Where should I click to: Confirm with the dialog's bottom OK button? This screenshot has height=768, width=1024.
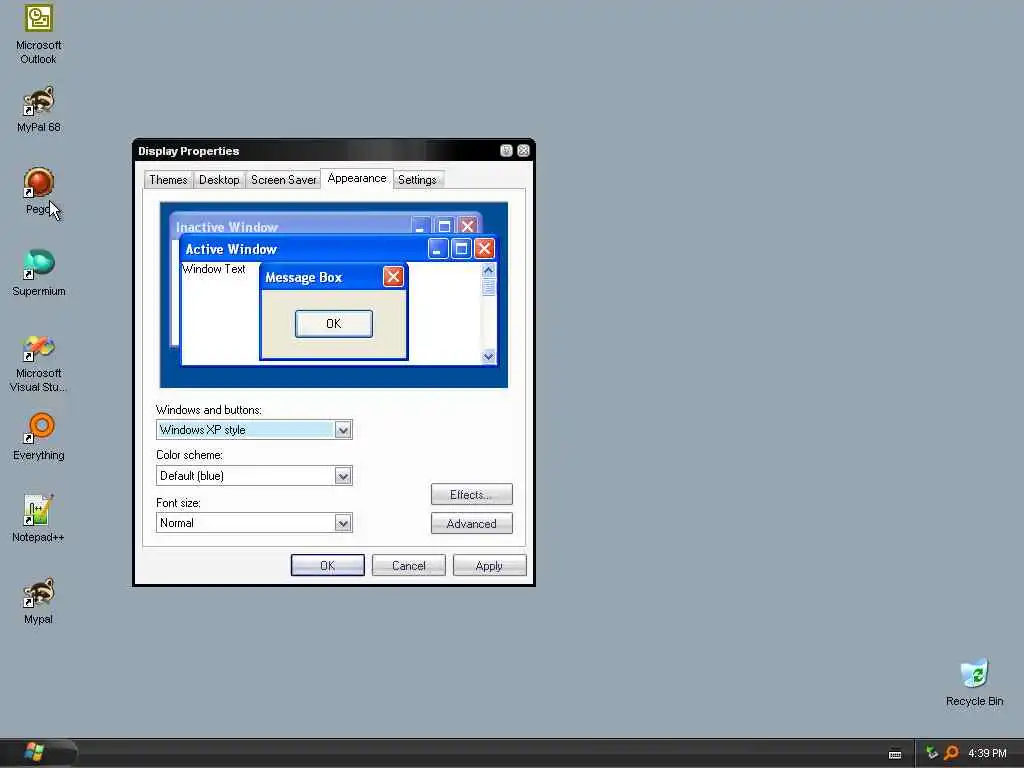click(328, 566)
